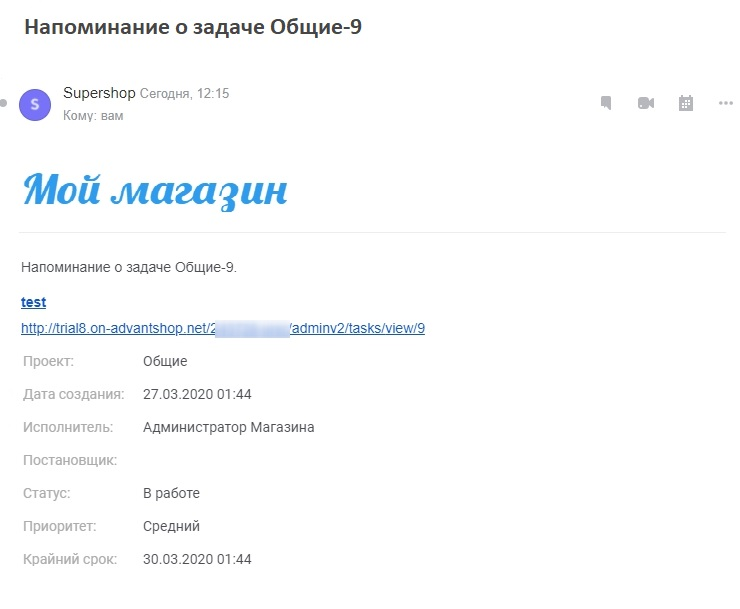Expand the "Кому: вам" recipient details
This screenshot has height=609, width=740.
93,116
